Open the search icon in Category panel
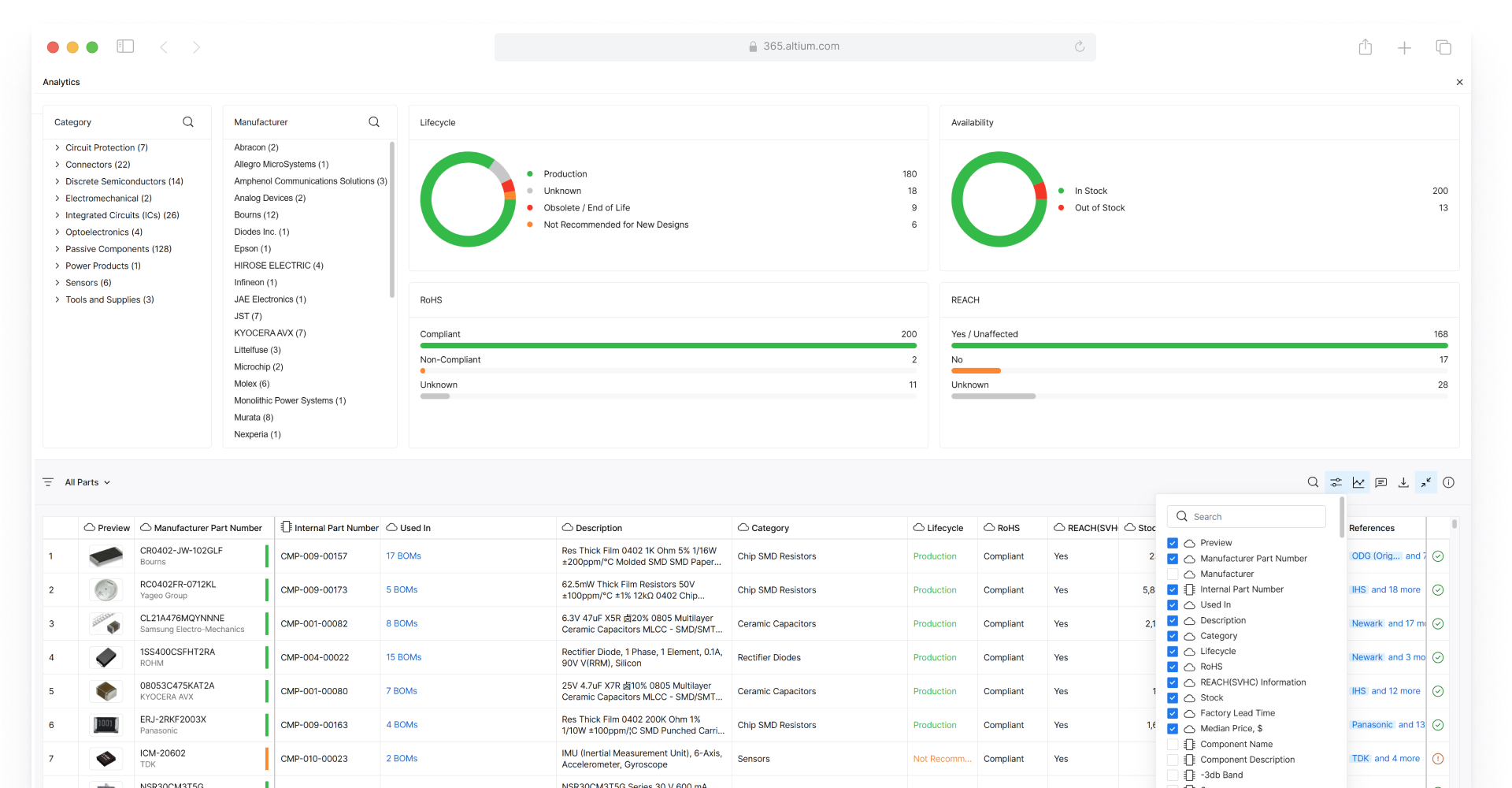The height and width of the screenshot is (788, 1512). click(188, 122)
